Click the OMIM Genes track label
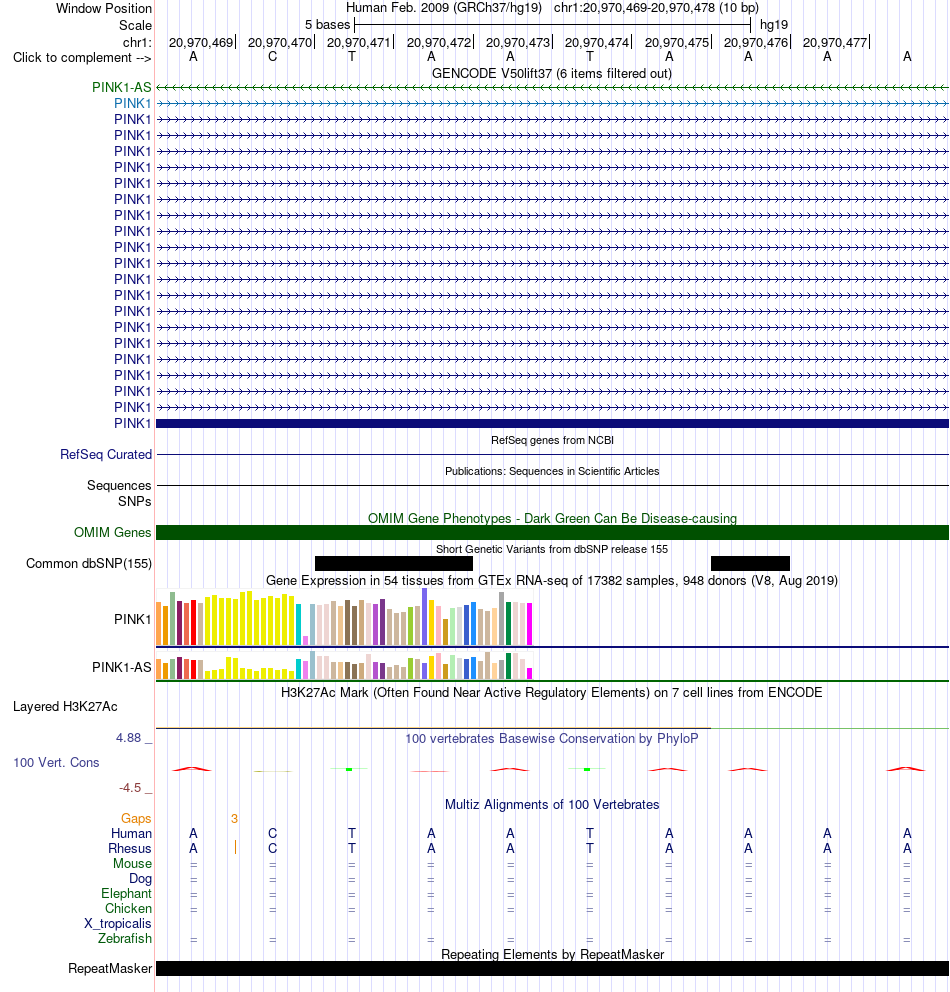 [x=113, y=533]
